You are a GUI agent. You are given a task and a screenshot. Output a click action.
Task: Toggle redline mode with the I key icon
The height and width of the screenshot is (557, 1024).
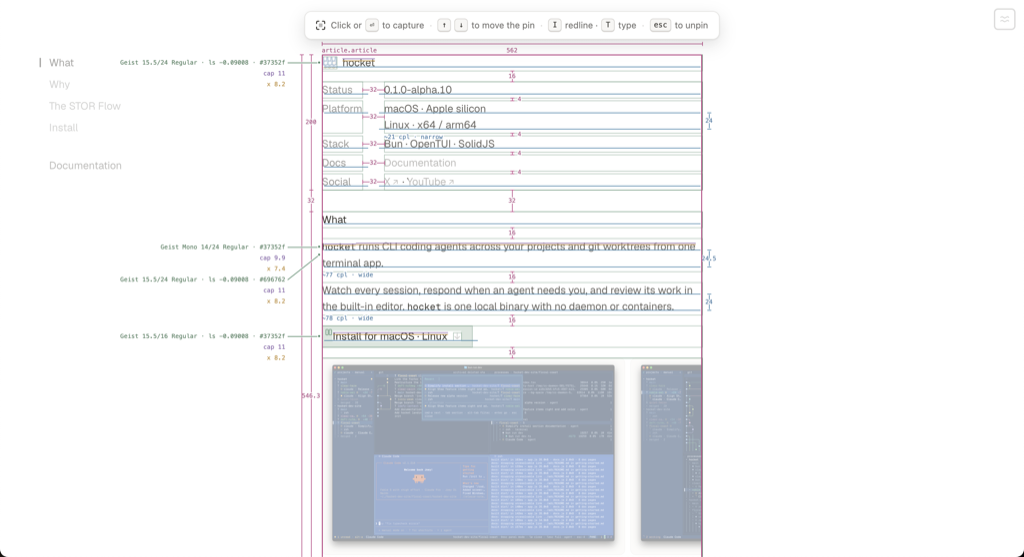pos(554,25)
